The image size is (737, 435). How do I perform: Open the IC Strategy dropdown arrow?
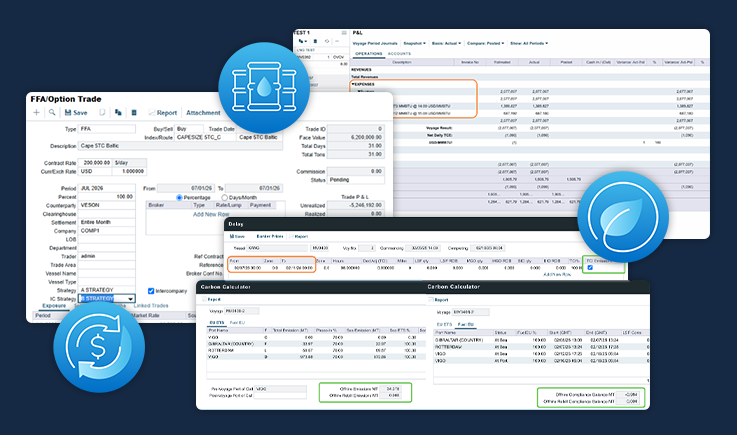(130, 299)
